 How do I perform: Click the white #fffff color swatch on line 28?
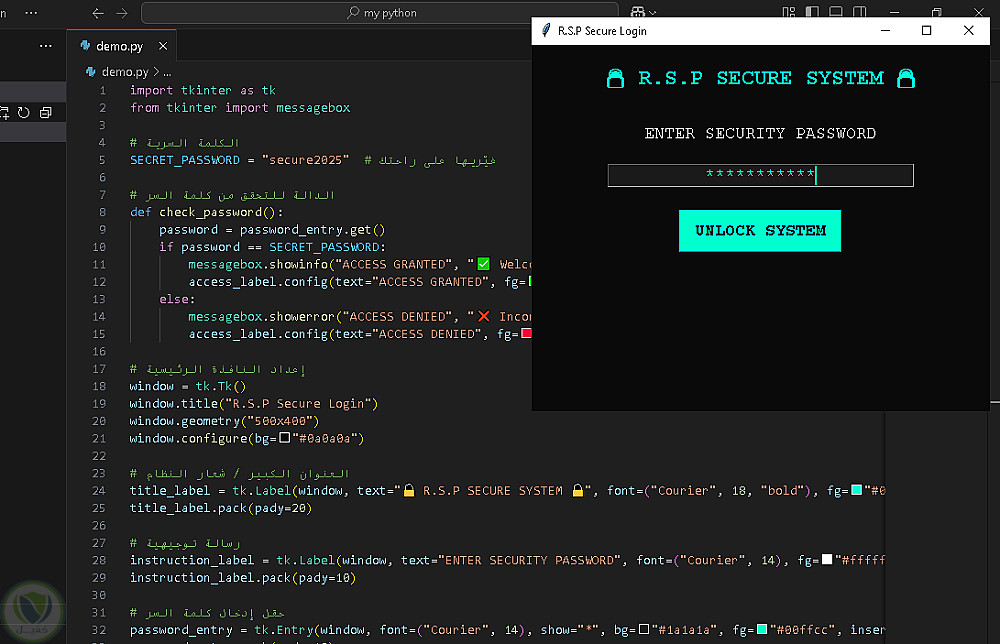point(827,560)
